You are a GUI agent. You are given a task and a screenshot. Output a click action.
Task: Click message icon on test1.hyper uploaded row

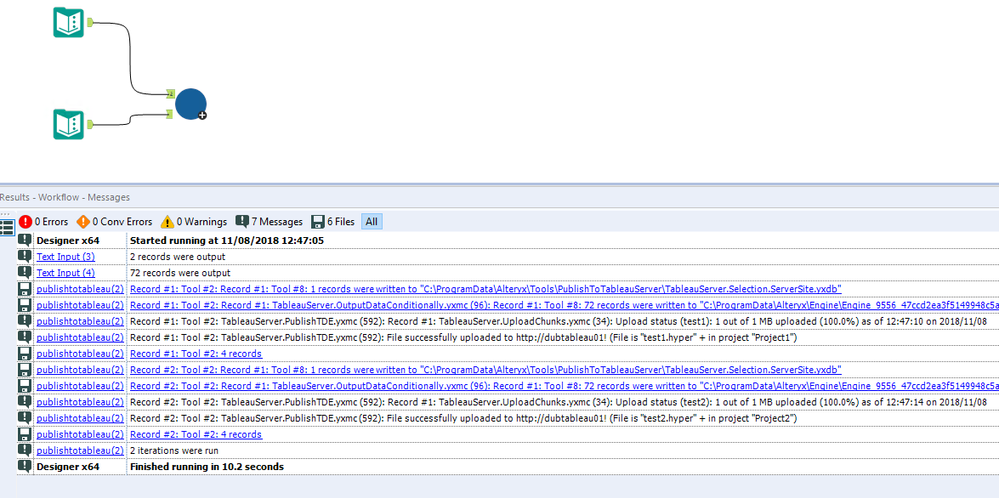pos(25,337)
